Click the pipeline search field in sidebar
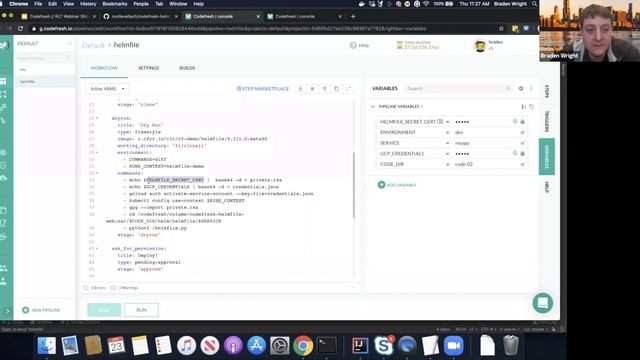Viewport: 640px width, 360px height. [x=44, y=58]
